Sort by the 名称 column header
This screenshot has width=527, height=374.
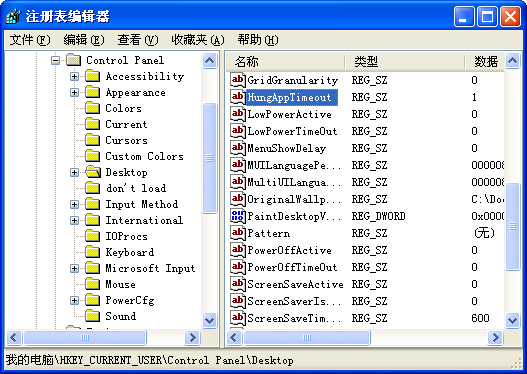(285, 61)
